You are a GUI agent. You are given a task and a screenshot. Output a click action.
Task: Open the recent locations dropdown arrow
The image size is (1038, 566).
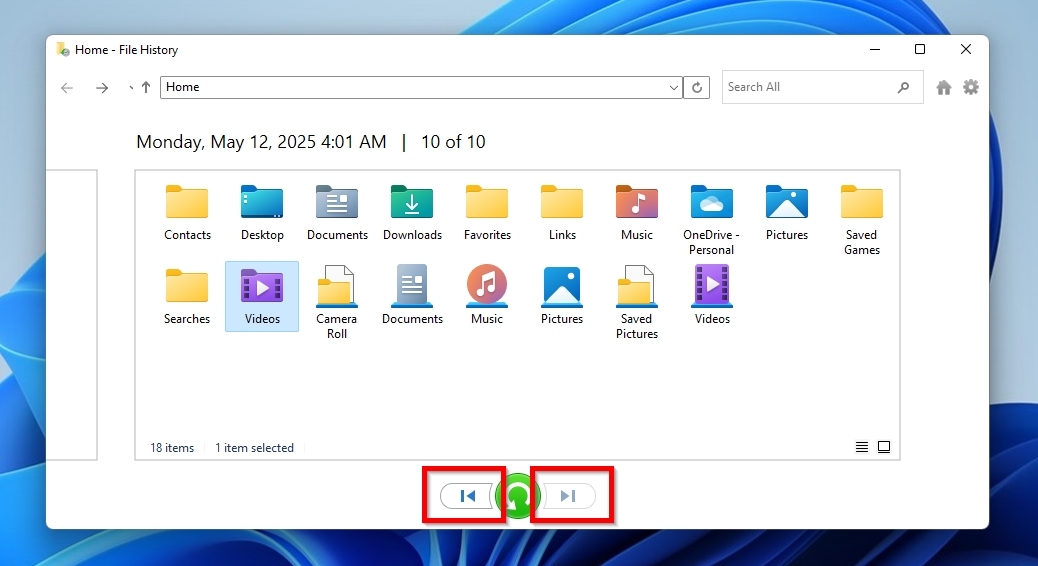point(131,88)
